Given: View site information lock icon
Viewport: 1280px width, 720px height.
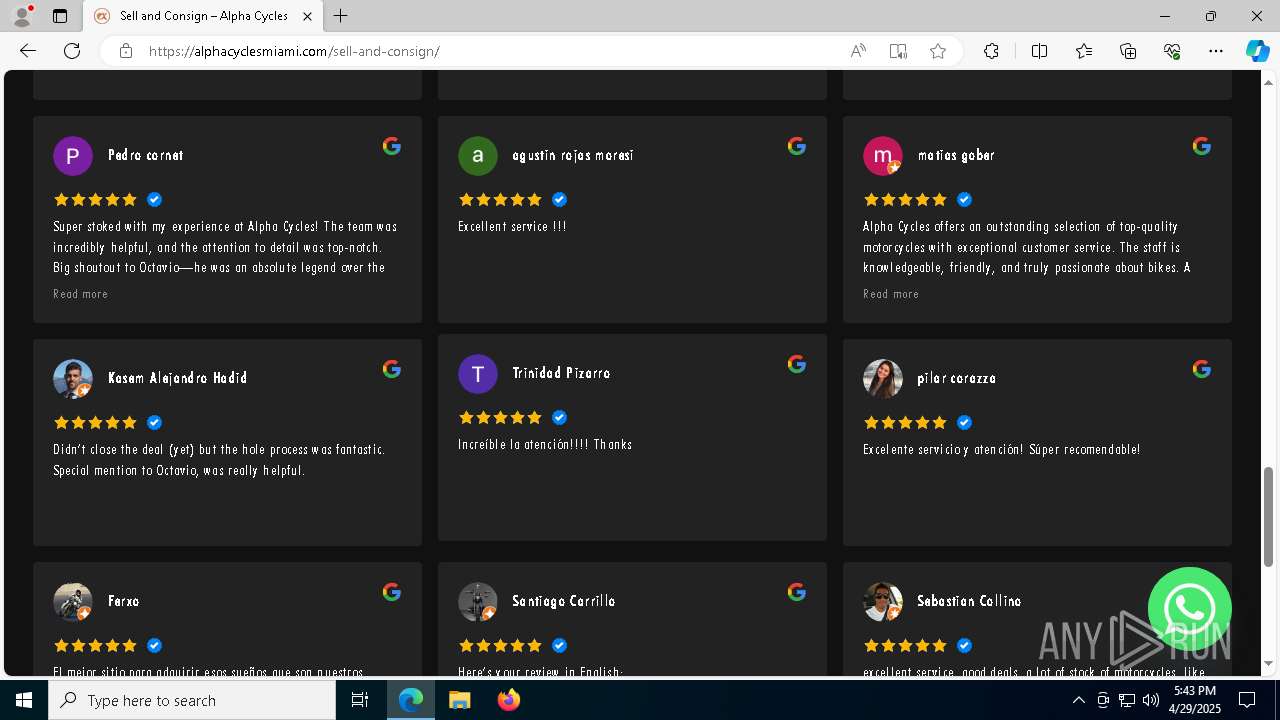Looking at the screenshot, I should pos(126,51).
